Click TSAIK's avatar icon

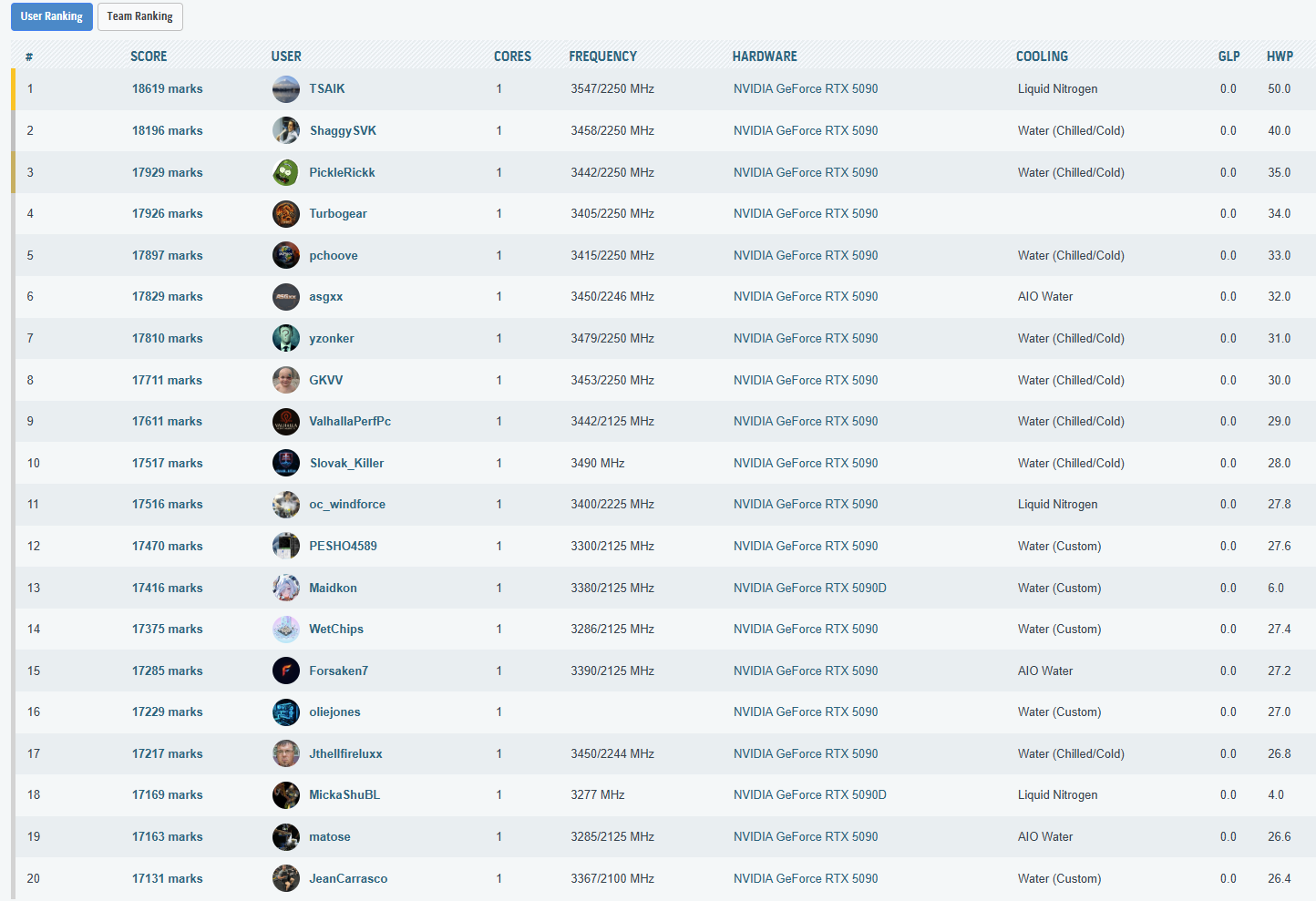(285, 89)
